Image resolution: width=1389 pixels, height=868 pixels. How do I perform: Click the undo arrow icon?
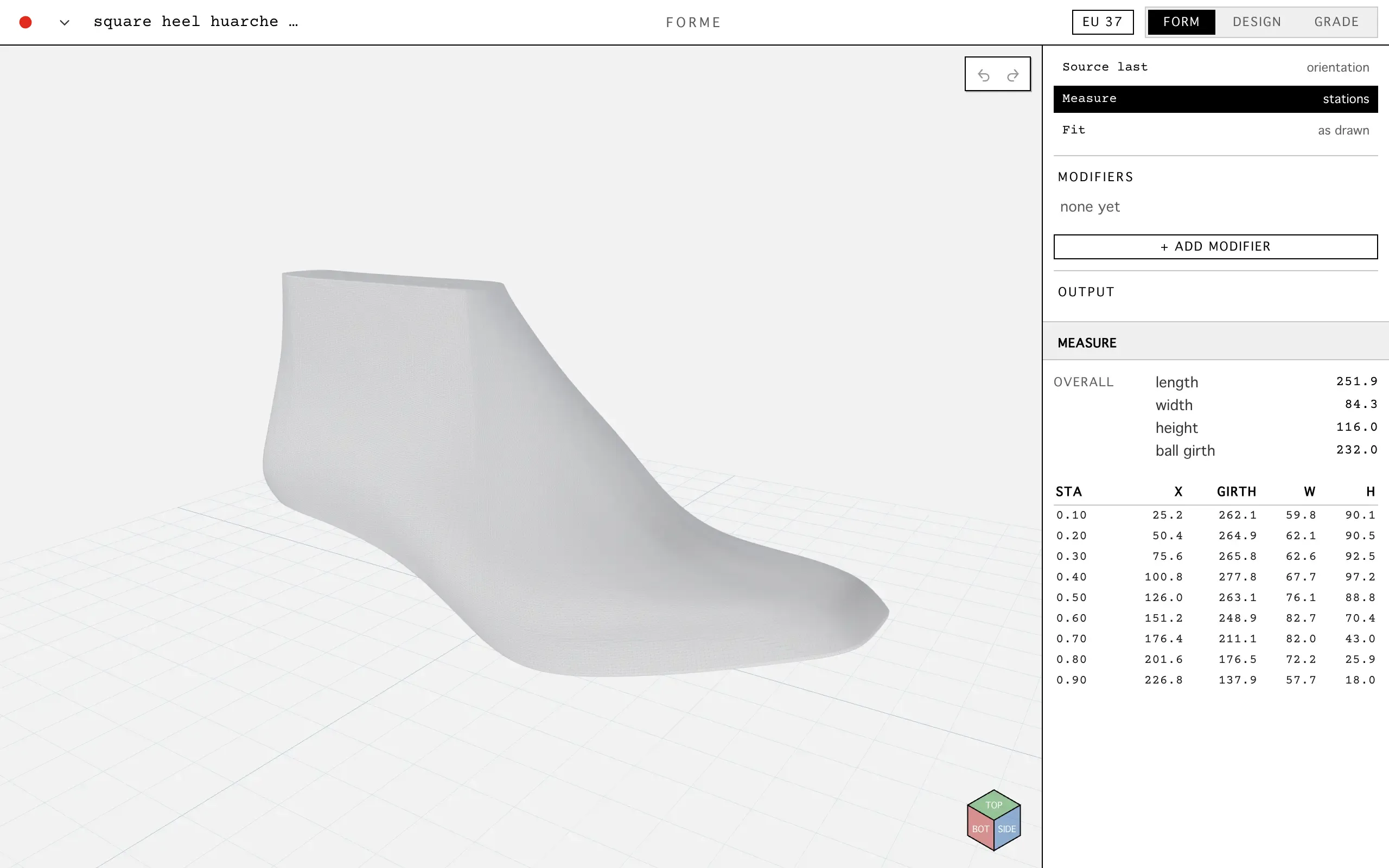983,75
